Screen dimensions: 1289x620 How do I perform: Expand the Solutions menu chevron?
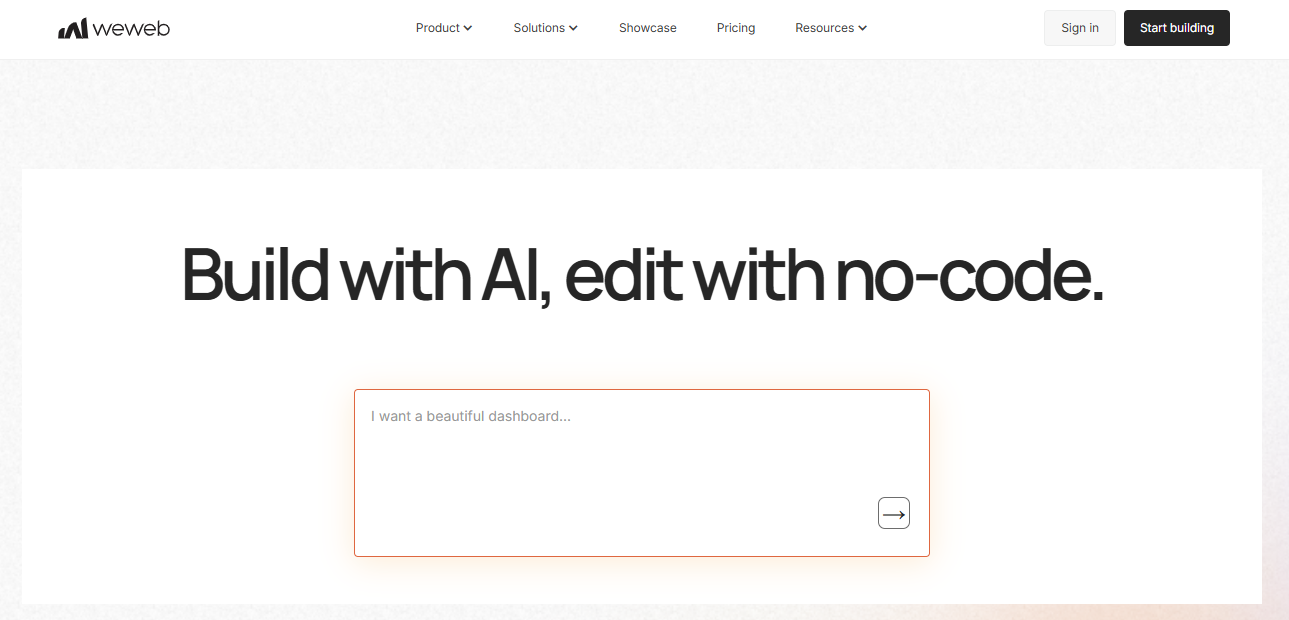[574, 28]
